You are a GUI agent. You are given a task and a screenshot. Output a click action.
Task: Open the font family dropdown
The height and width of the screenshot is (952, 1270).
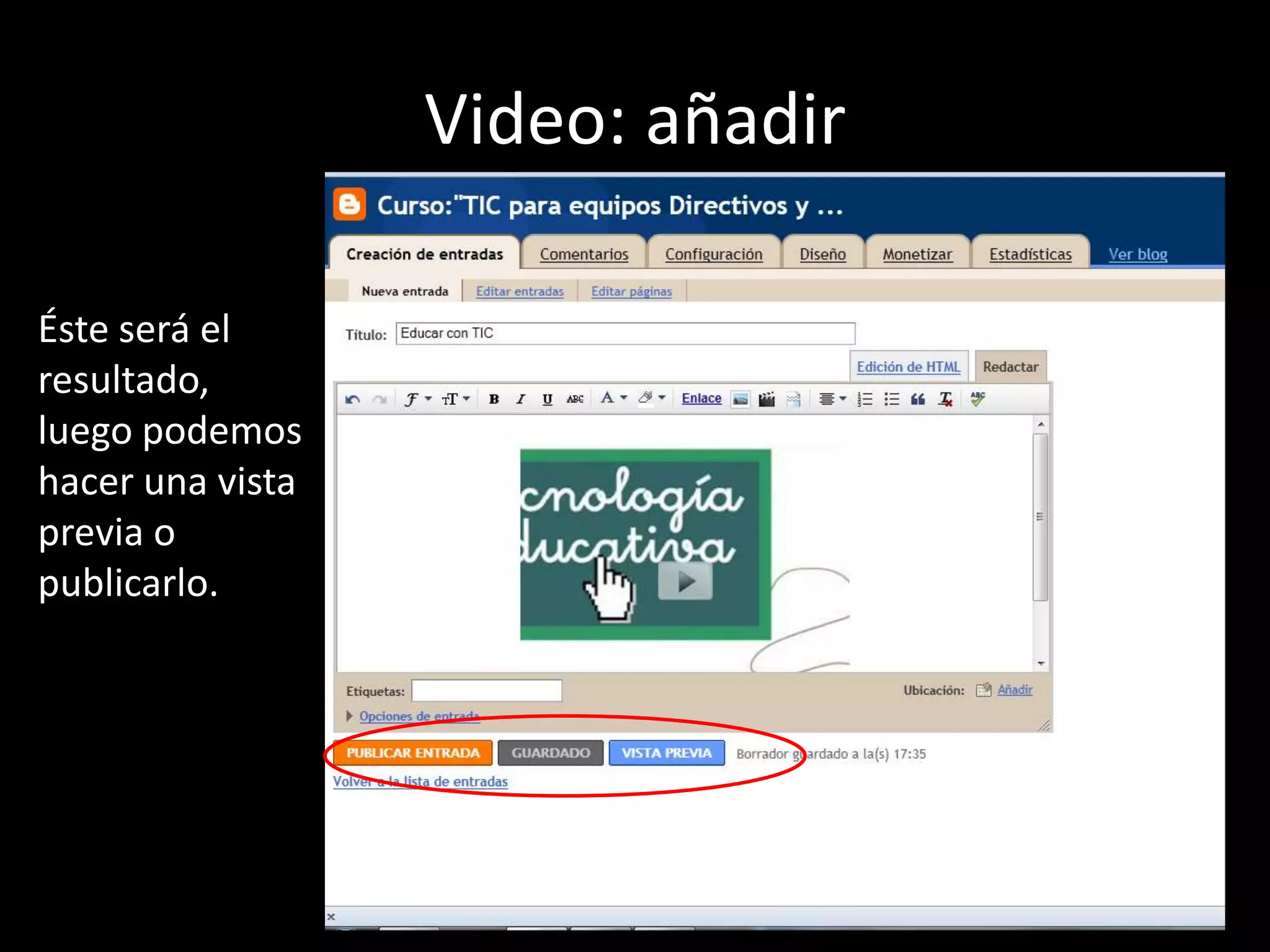coord(417,399)
